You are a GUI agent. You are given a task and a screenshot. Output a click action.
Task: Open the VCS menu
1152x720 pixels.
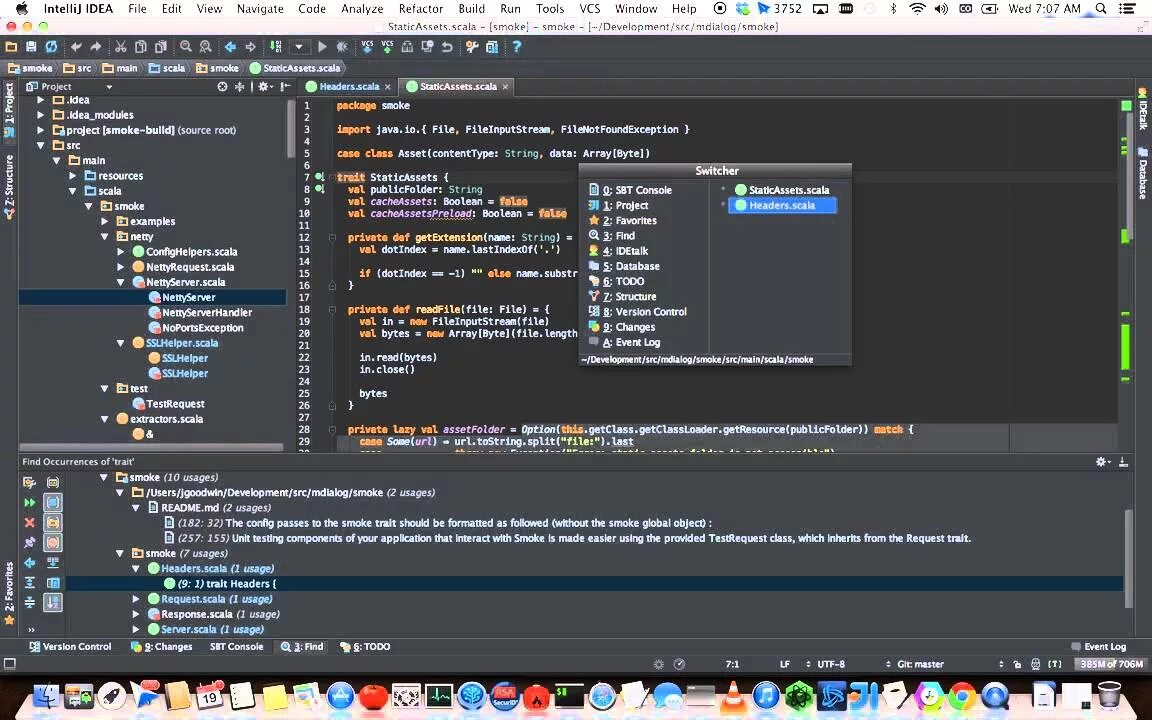pos(589,9)
